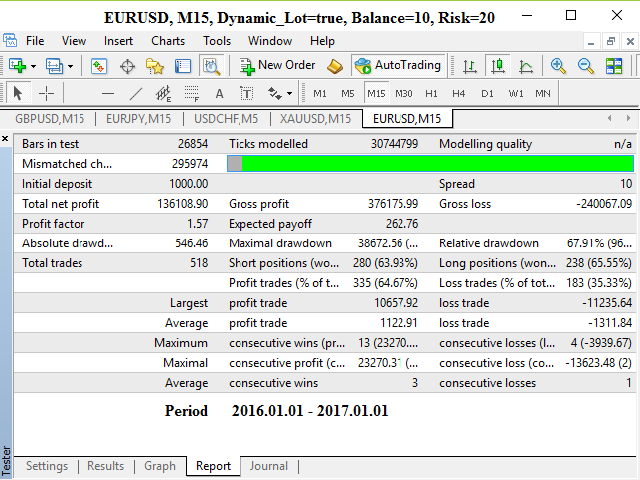Switch to candlestick chart icon
The width and height of the screenshot is (640, 480).
498,65
